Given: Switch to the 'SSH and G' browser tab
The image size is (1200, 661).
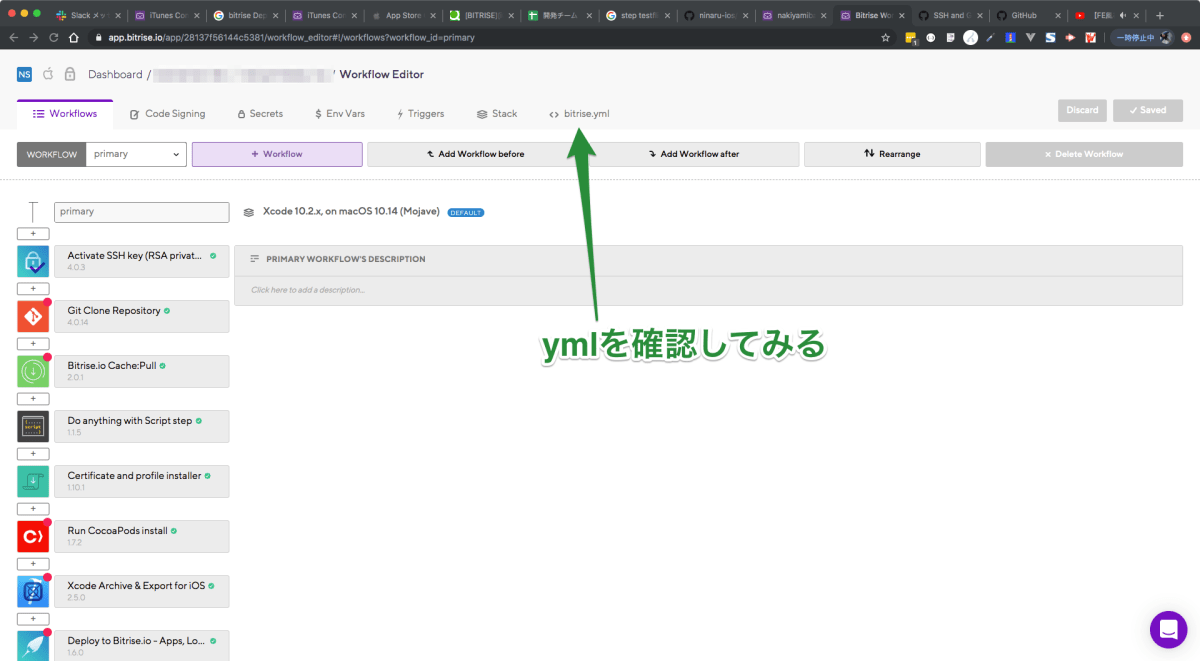Looking at the screenshot, I should coord(949,15).
